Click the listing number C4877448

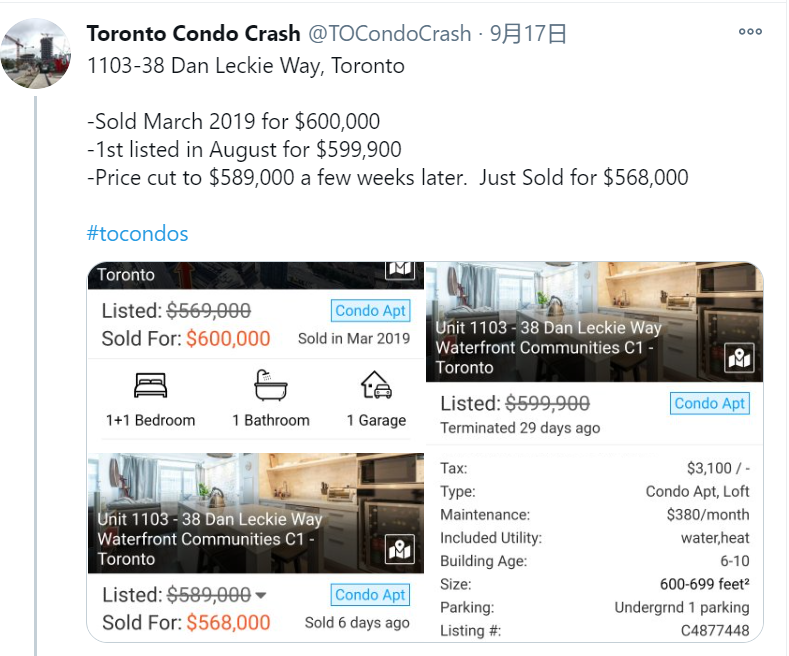[715, 630]
